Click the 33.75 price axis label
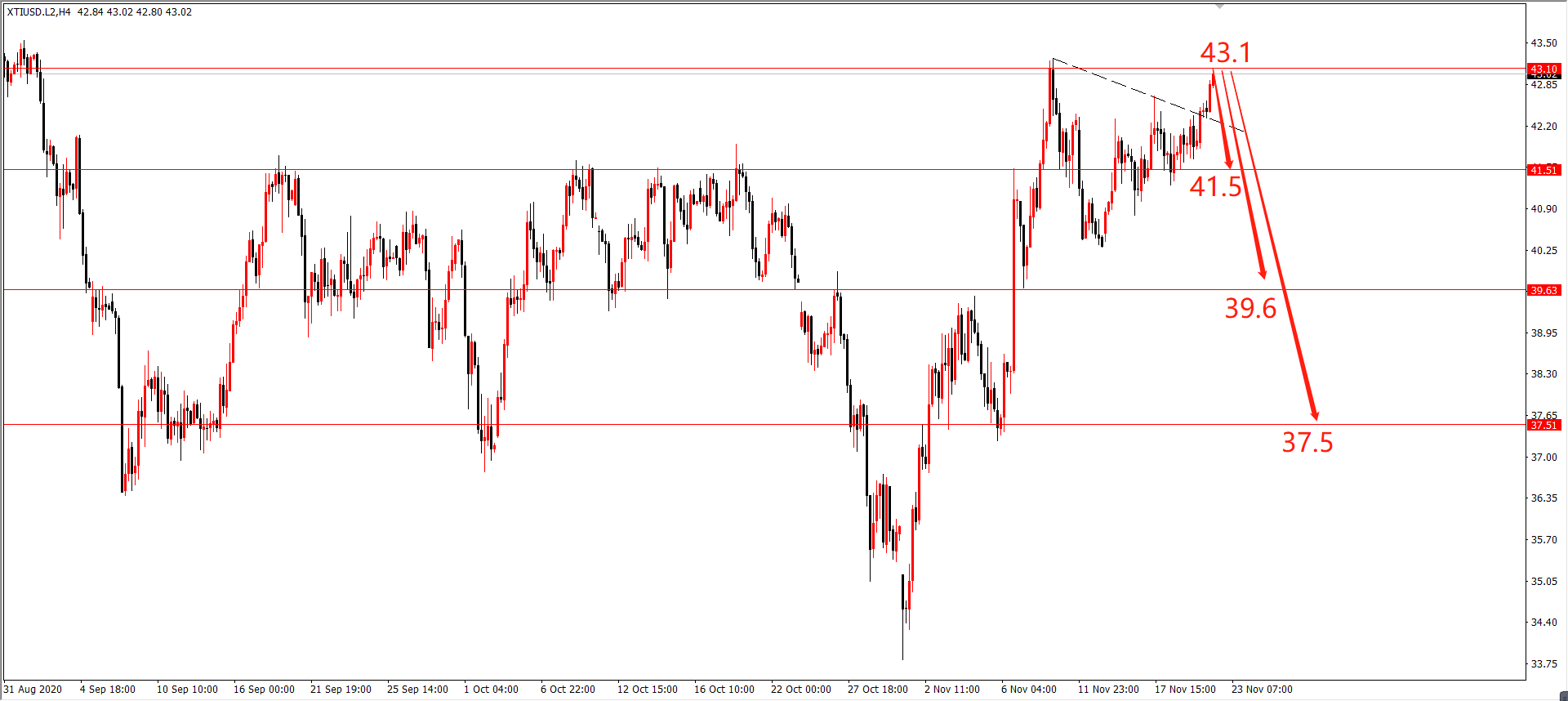Viewport: 1568px width, 701px height. (1543, 664)
